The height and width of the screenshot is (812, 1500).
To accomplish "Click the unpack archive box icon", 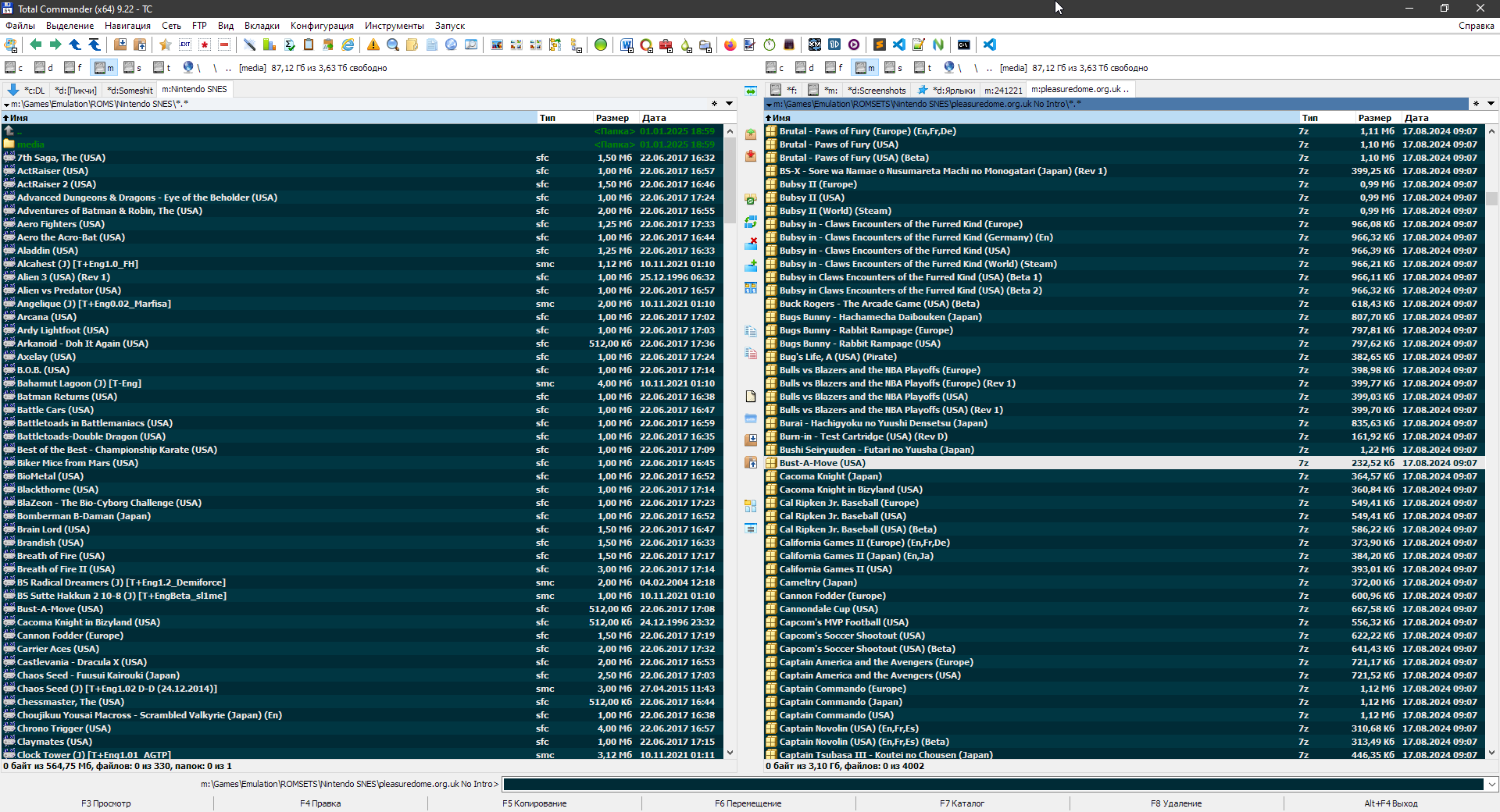I will pos(140,45).
